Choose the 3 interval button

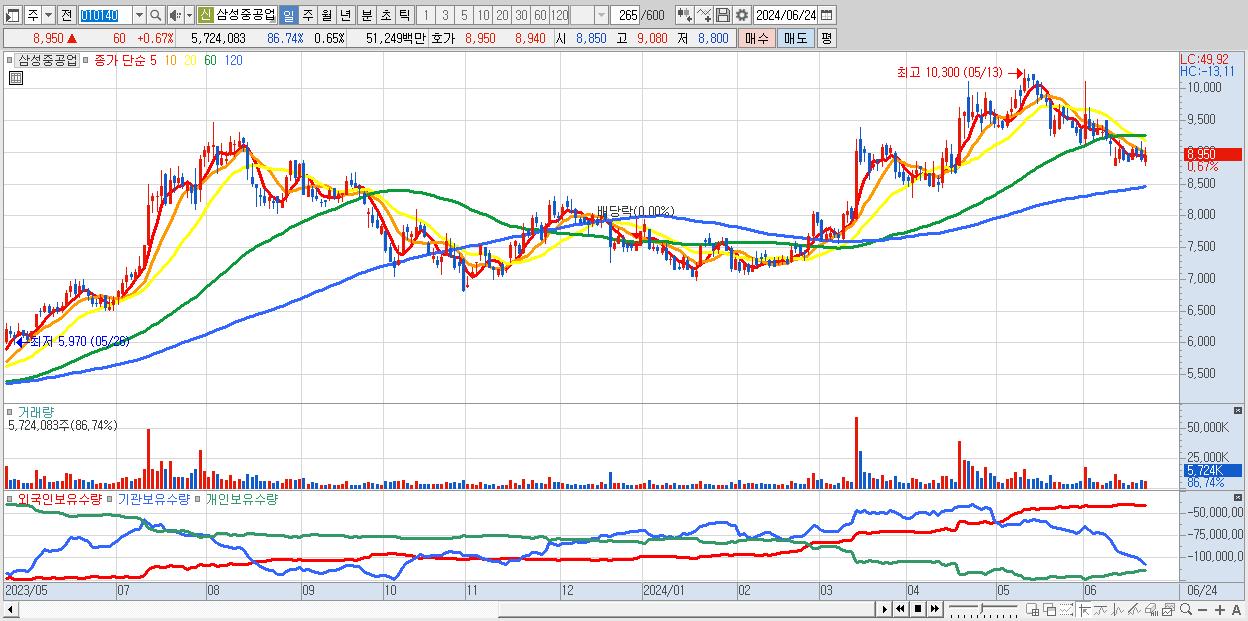445,15
